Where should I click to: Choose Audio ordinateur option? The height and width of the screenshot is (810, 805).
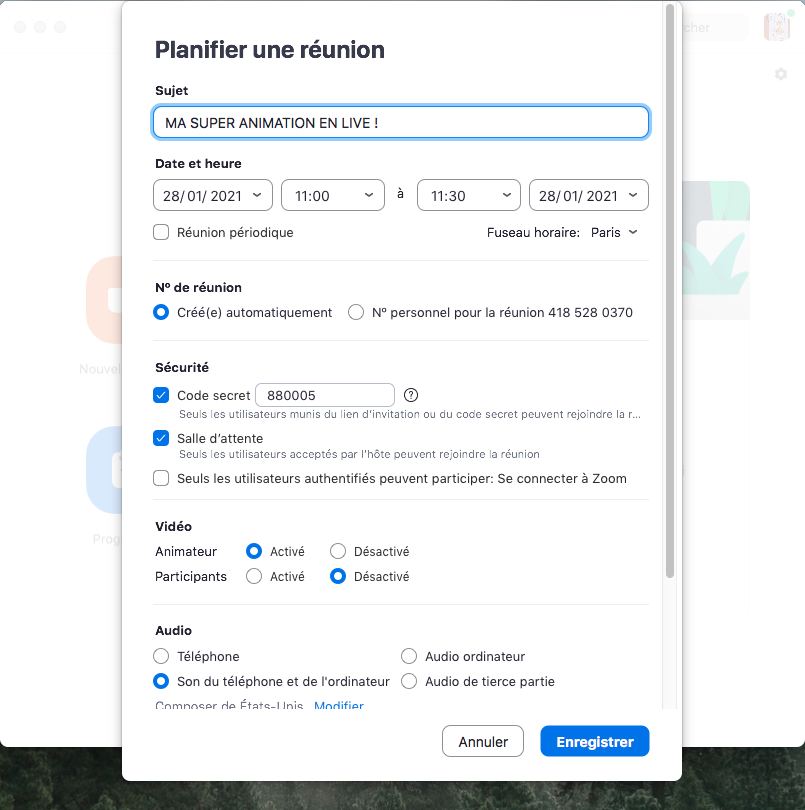409,656
